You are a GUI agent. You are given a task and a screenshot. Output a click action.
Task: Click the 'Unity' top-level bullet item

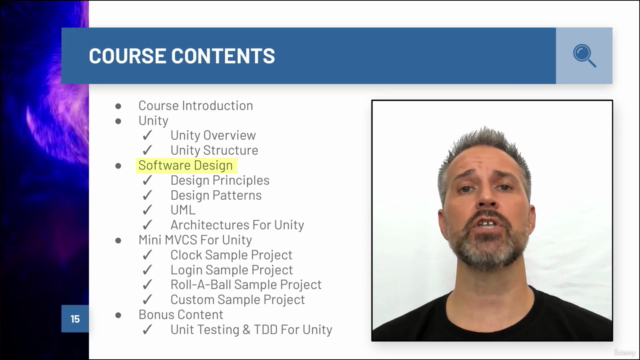[153, 121]
